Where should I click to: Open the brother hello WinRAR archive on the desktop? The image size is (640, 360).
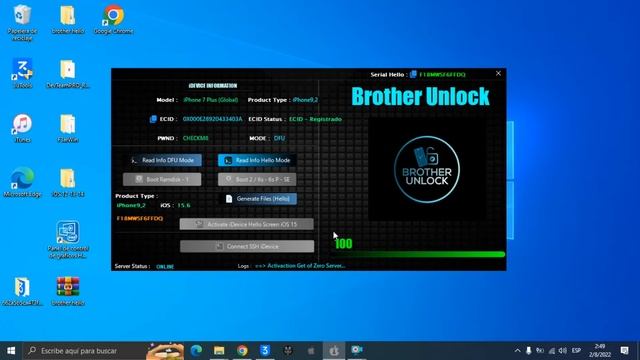click(68, 291)
